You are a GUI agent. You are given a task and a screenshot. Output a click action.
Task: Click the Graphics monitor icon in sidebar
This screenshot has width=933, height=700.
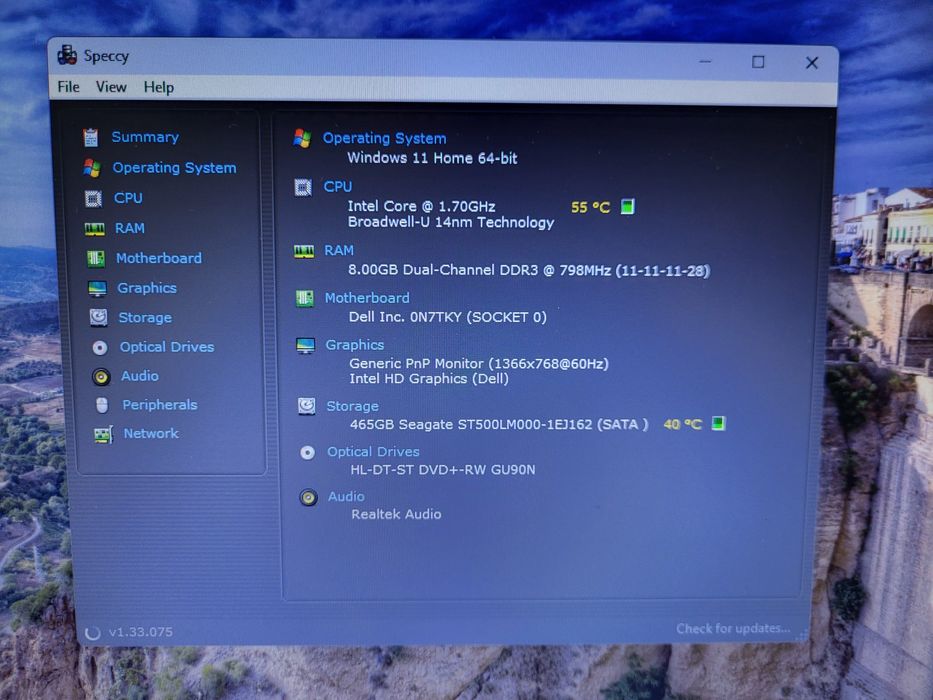pos(97,289)
